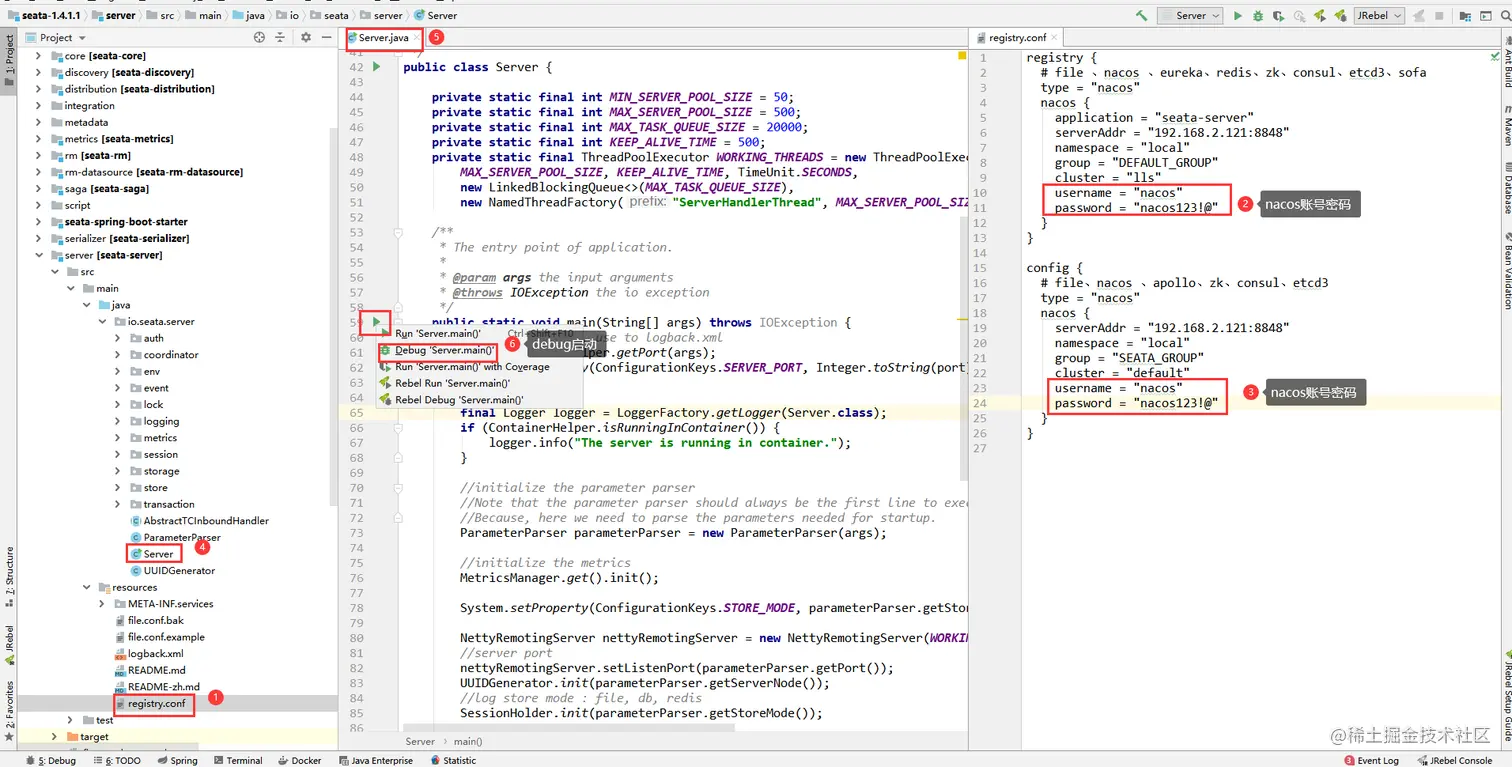Select README-zh.md in project tree
1512x767 pixels.
coord(163,687)
